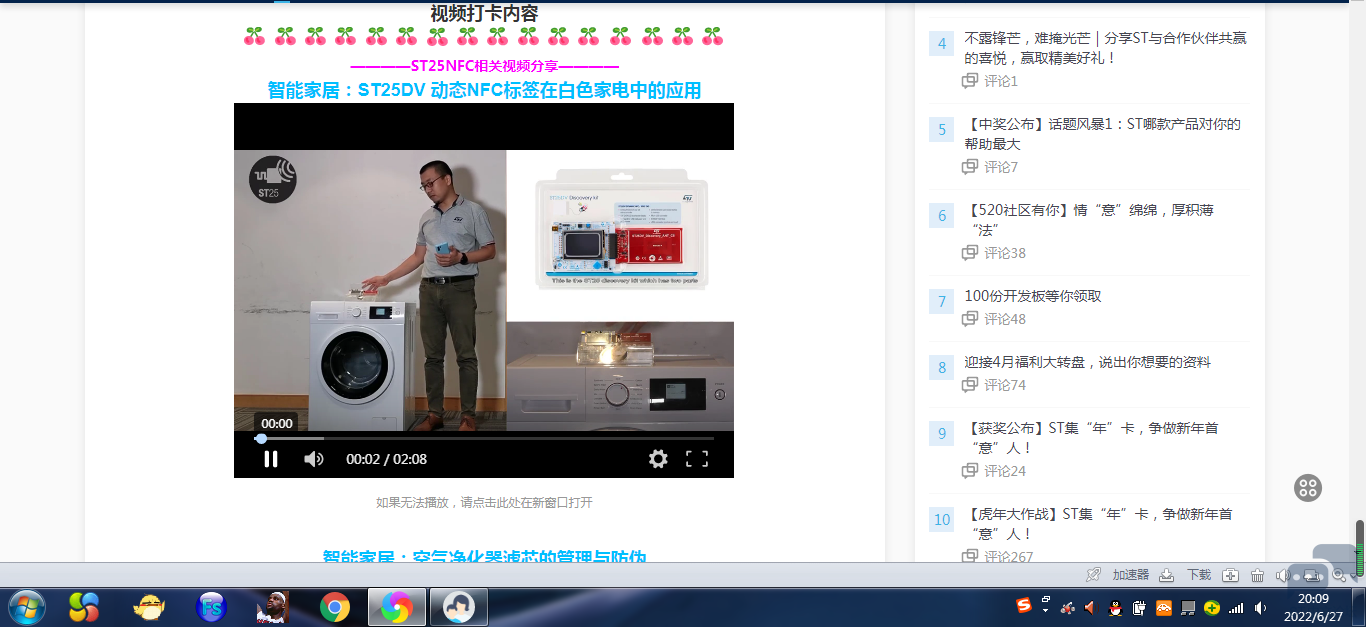Open post 迎接4月福利大转盘
The width and height of the screenshot is (1366, 627).
[1087, 362]
